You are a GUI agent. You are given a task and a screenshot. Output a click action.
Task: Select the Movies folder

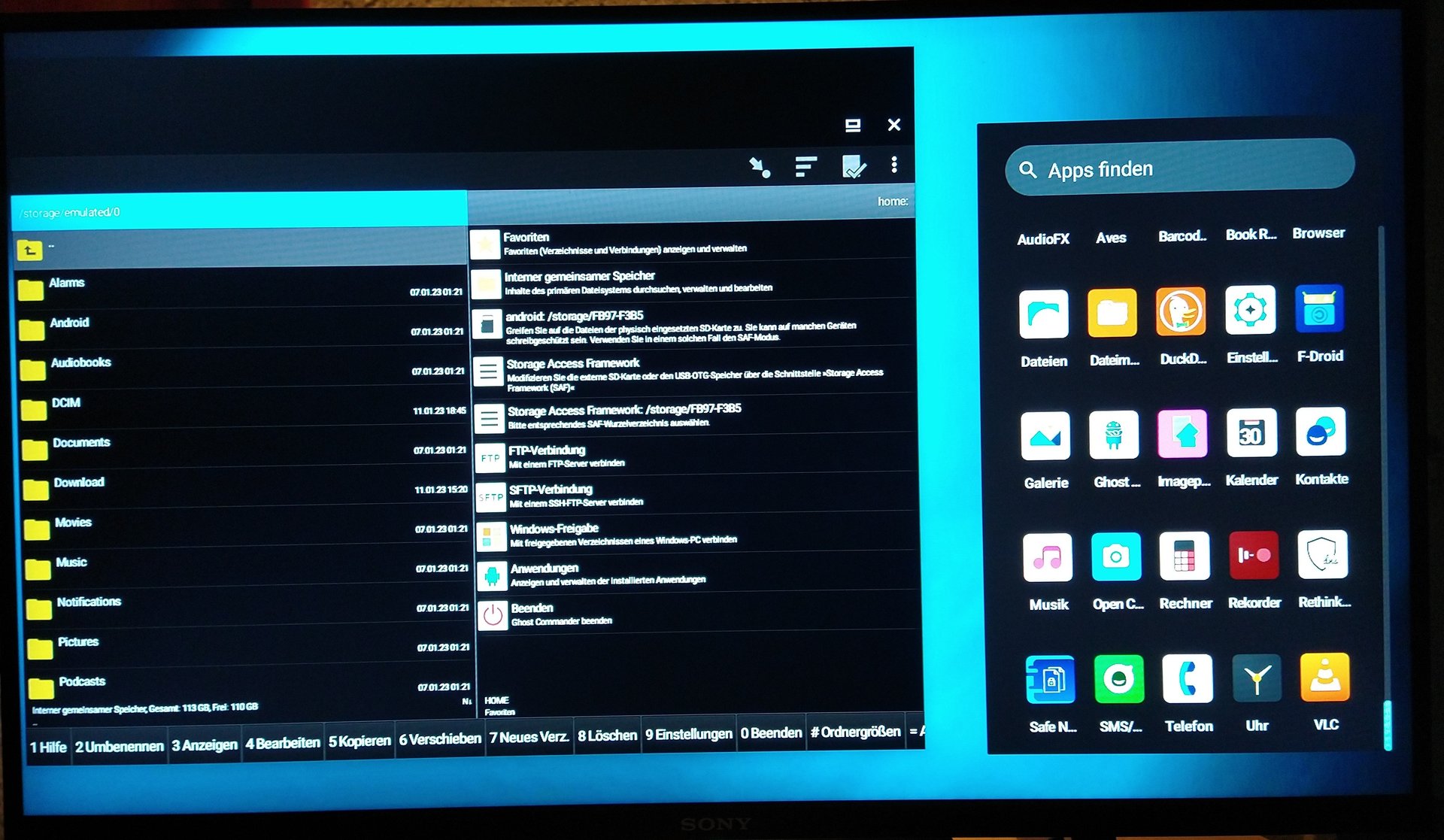coord(247,526)
